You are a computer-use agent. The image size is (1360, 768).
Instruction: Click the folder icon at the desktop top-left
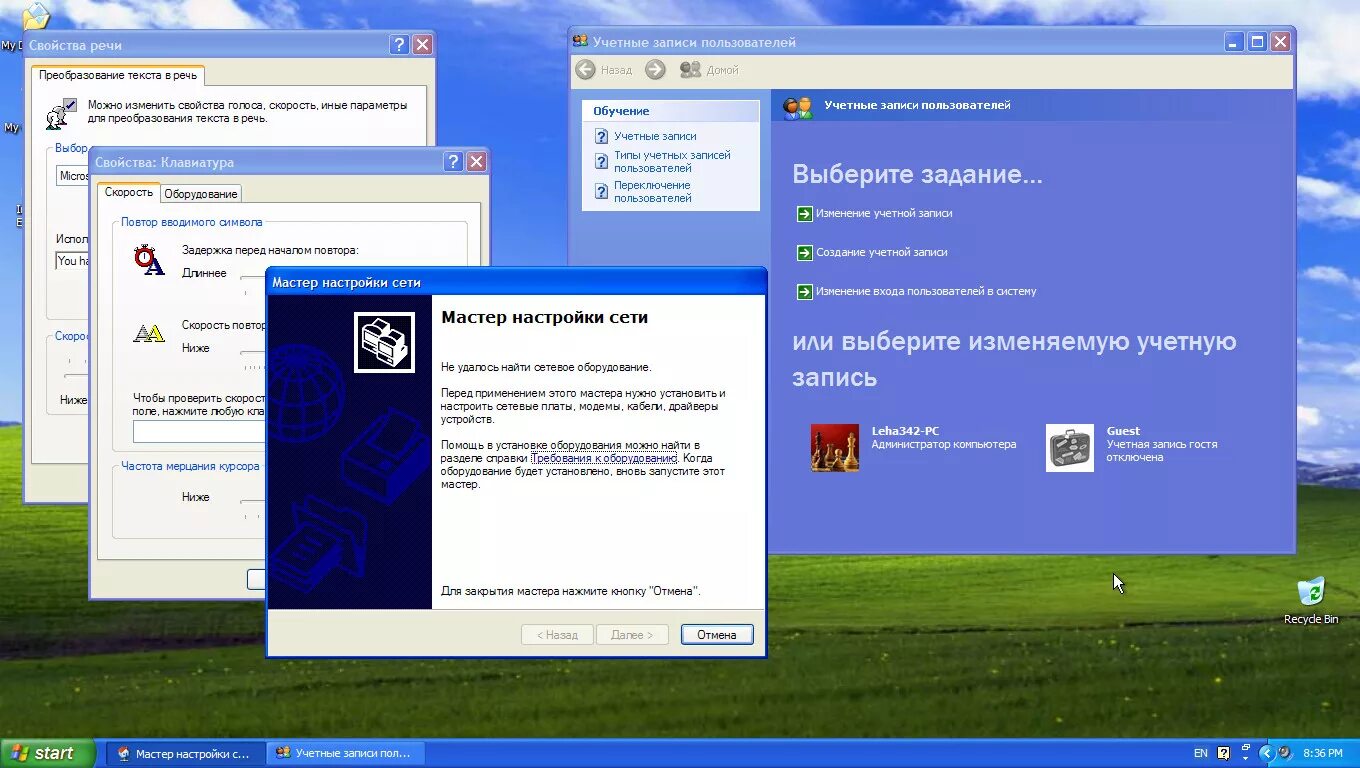pyautogui.click(x=35, y=17)
